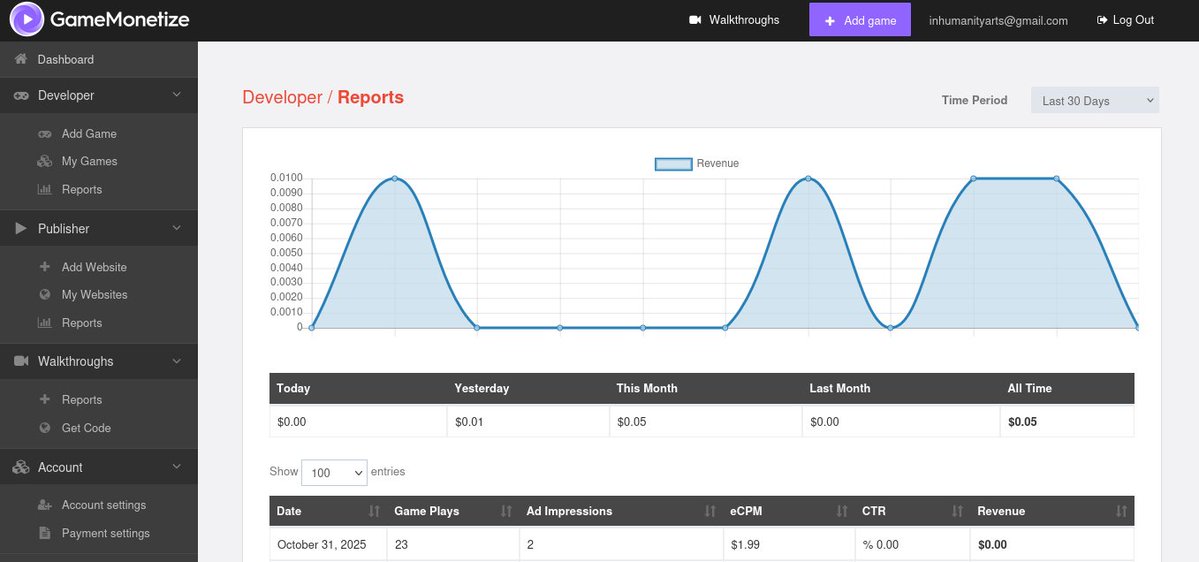Click the Walkthroughs Reports plus icon

point(45,399)
